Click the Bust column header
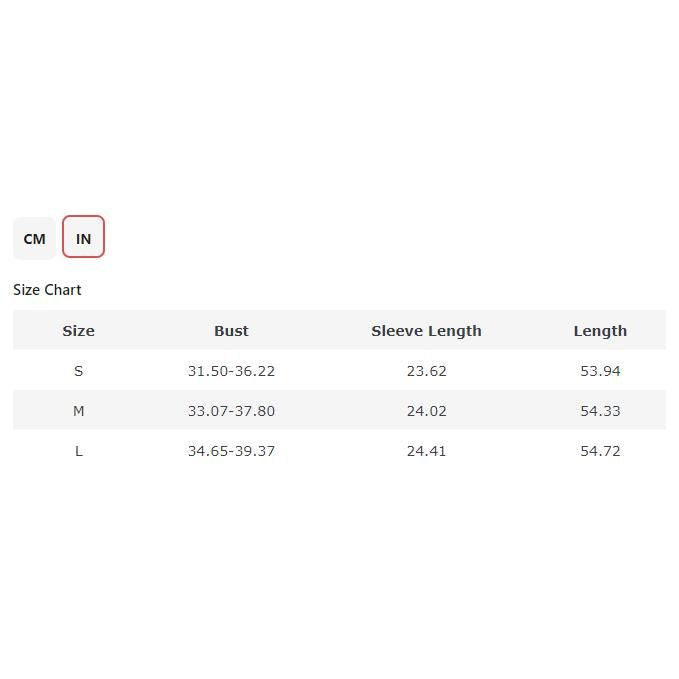Screen dimensions: 679x679 click(x=231, y=331)
